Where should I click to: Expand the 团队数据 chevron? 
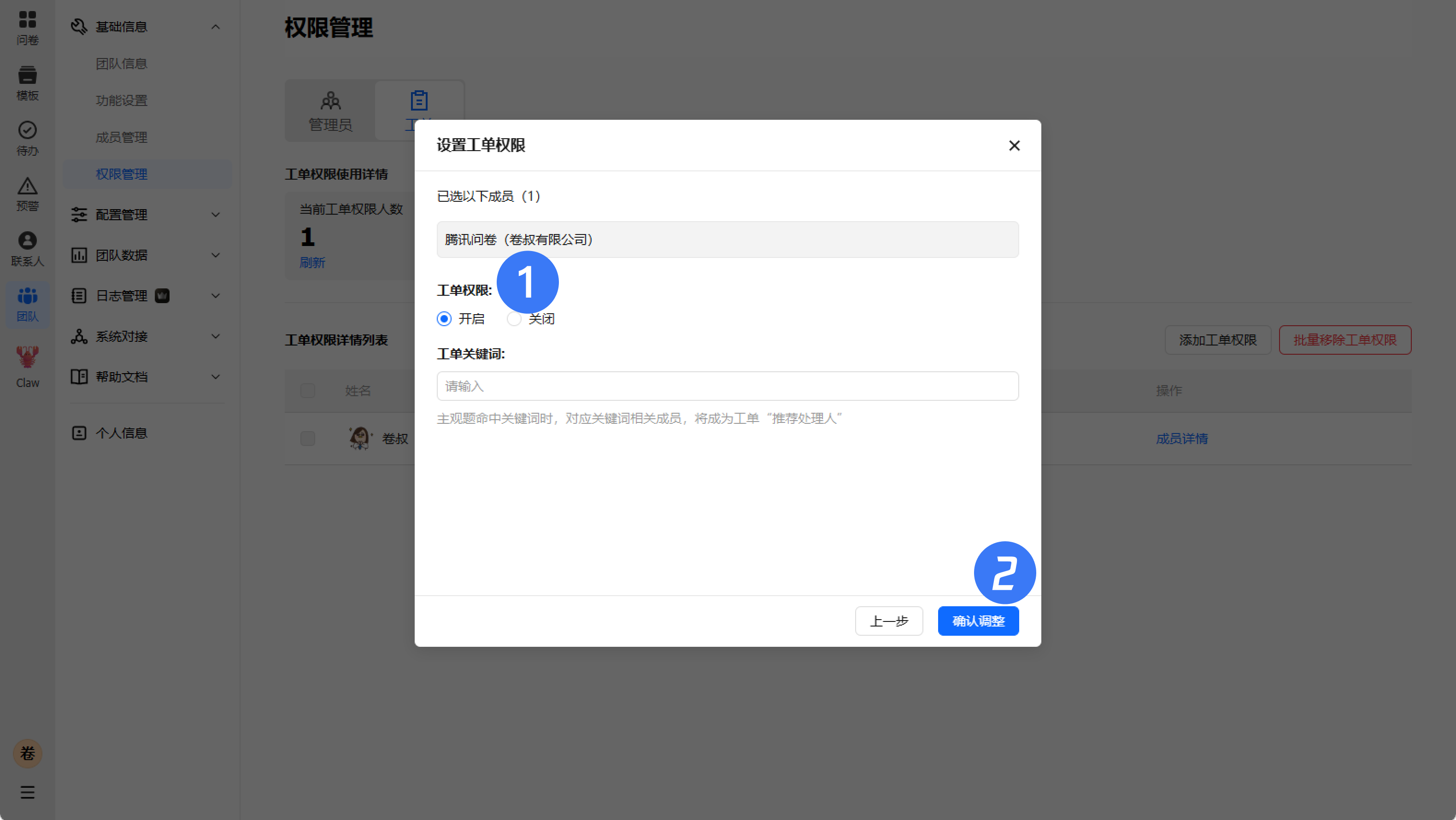(x=215, y=255)
